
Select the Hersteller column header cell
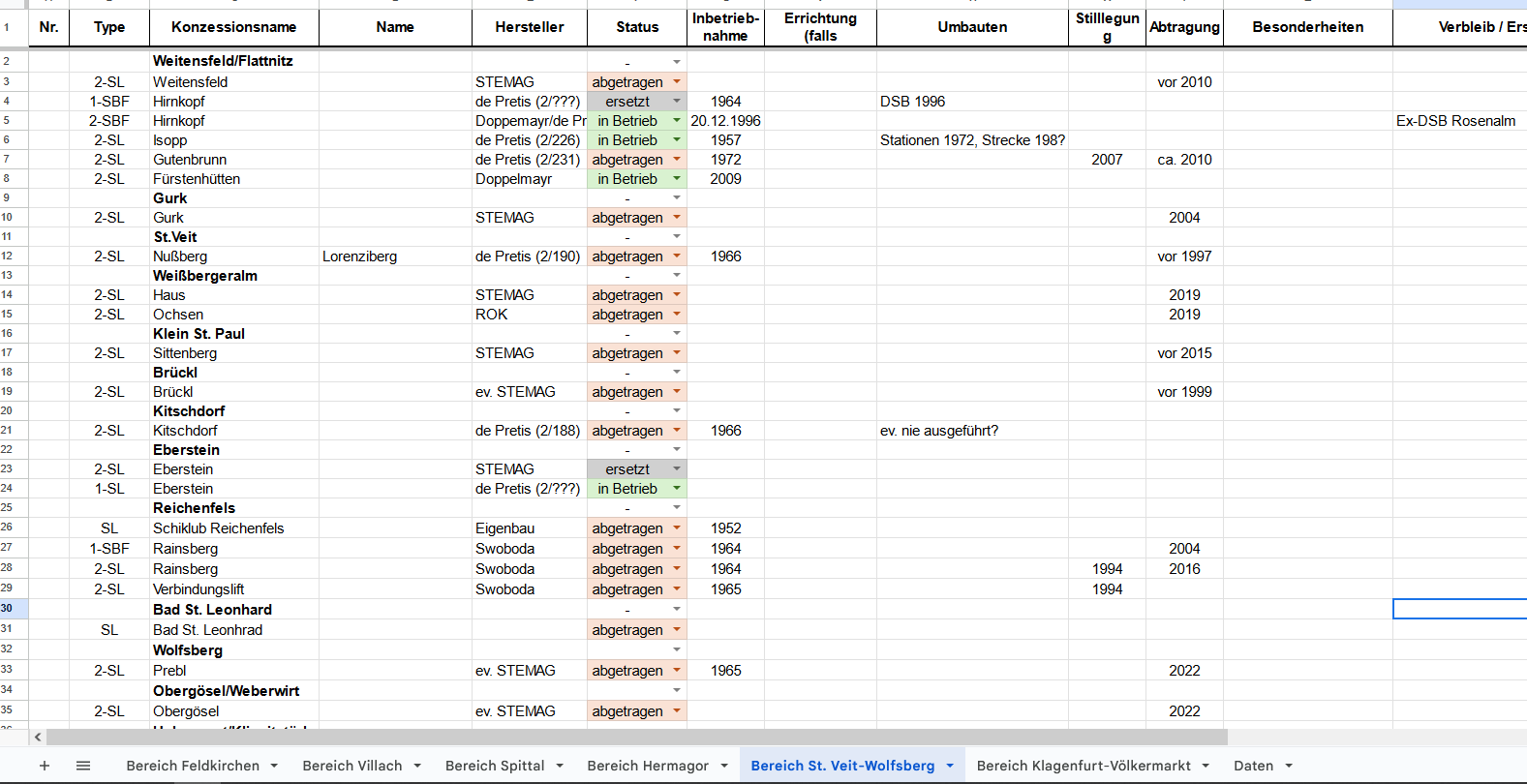529,27
